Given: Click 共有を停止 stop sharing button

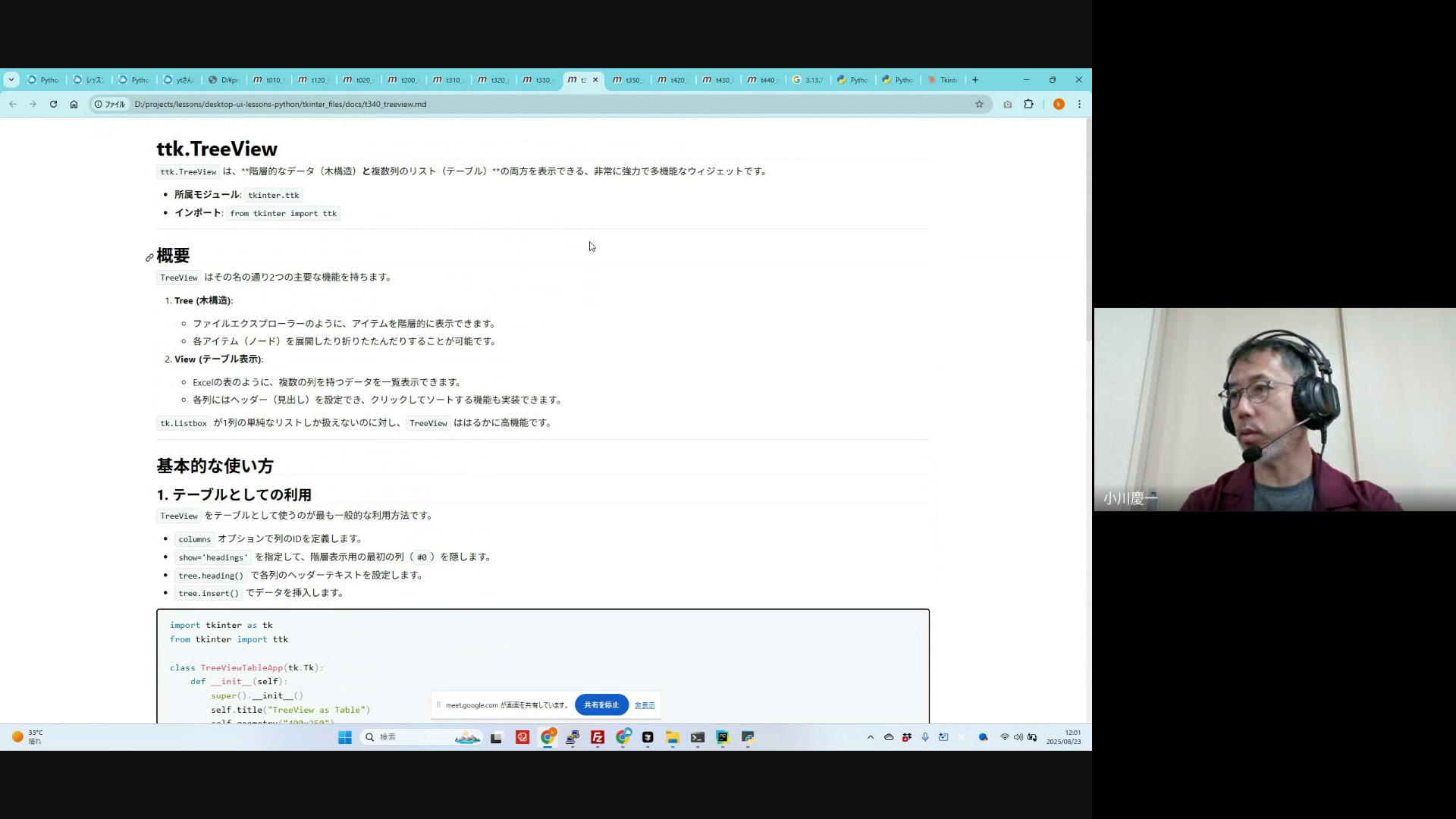Looking at the screenshot, I should point(601,705).
